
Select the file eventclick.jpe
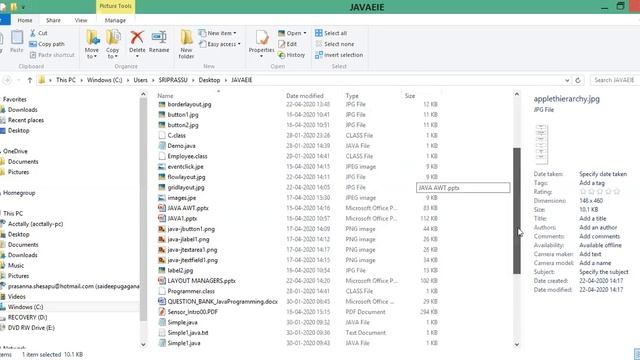coord(185,167)
